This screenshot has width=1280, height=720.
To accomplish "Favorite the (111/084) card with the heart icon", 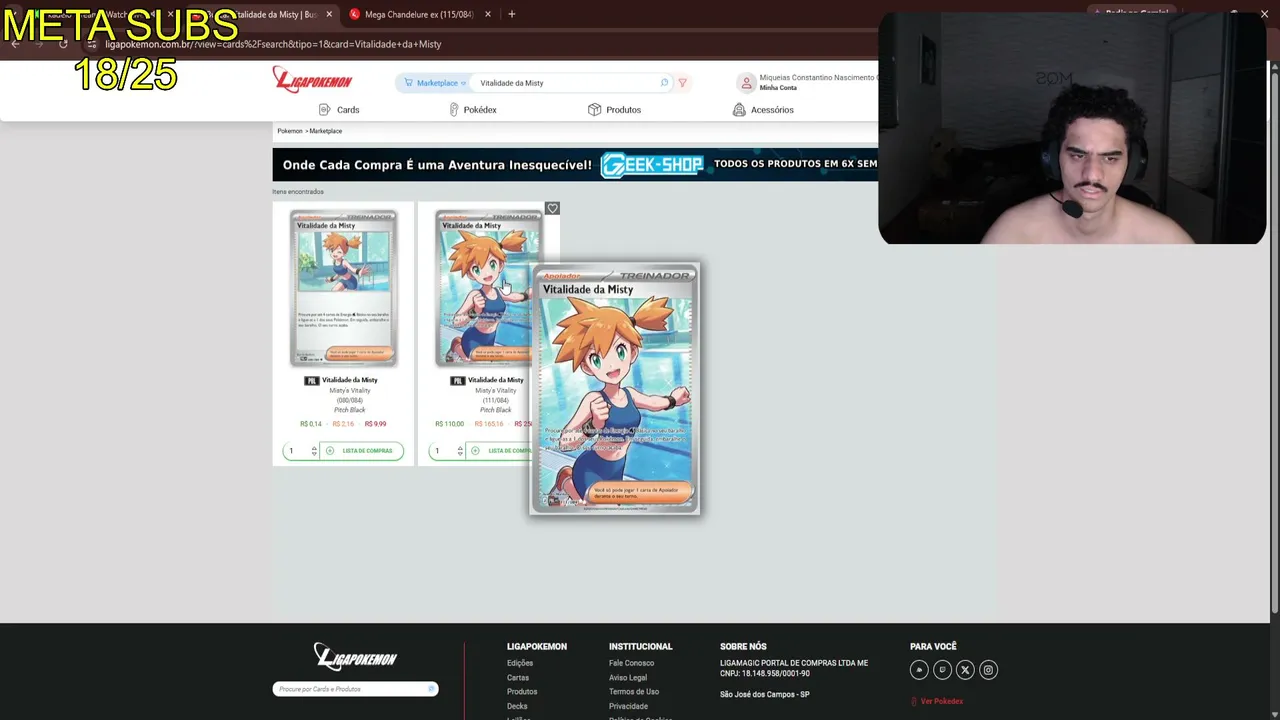I will (x=552, y=208).
